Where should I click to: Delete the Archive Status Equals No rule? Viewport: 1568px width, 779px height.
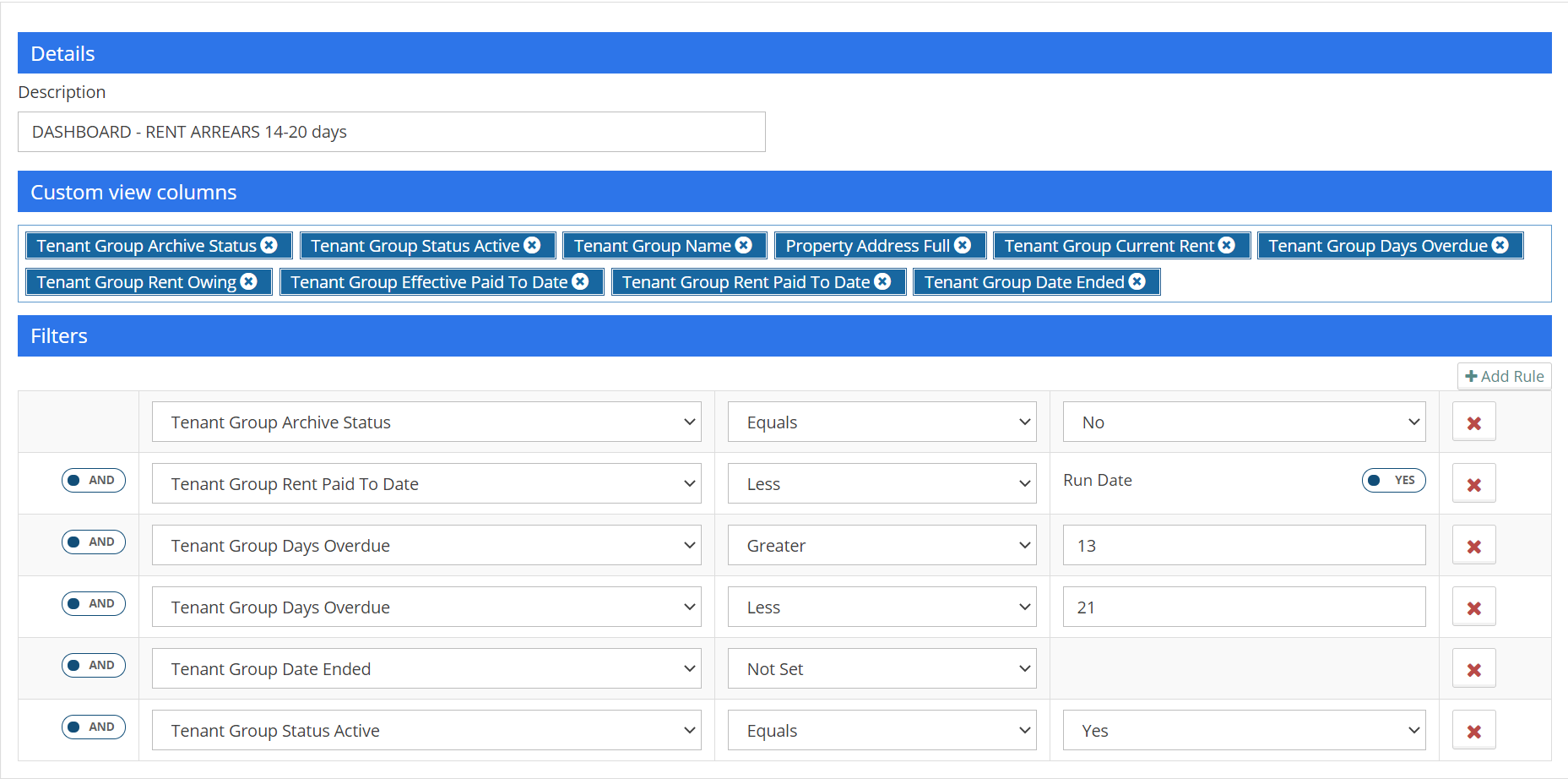click(1474, 422)
